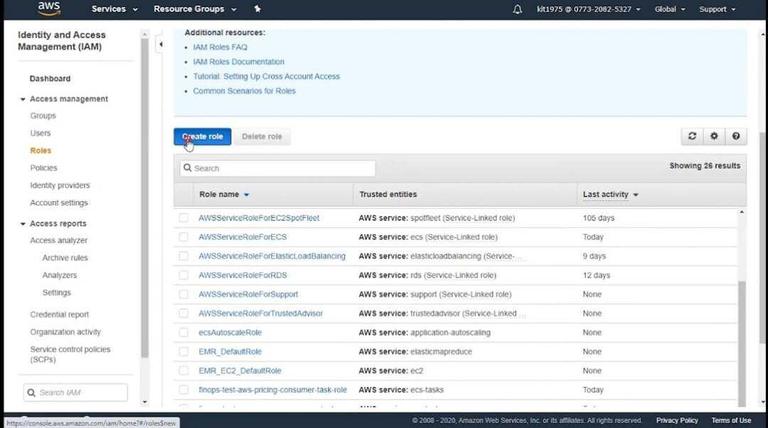This screenshot has width=768, height=428.
Task: Open Analyzers in the sidebar
Action: point(59,275)
